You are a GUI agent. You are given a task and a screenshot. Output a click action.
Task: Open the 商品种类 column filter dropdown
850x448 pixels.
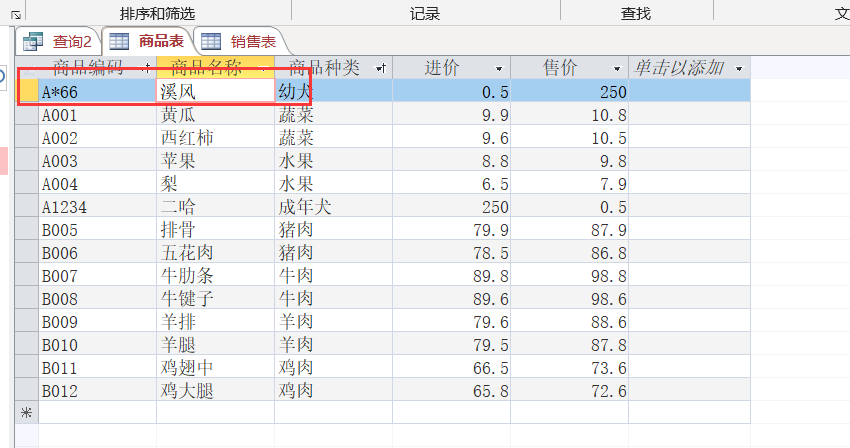coord(381,68)
